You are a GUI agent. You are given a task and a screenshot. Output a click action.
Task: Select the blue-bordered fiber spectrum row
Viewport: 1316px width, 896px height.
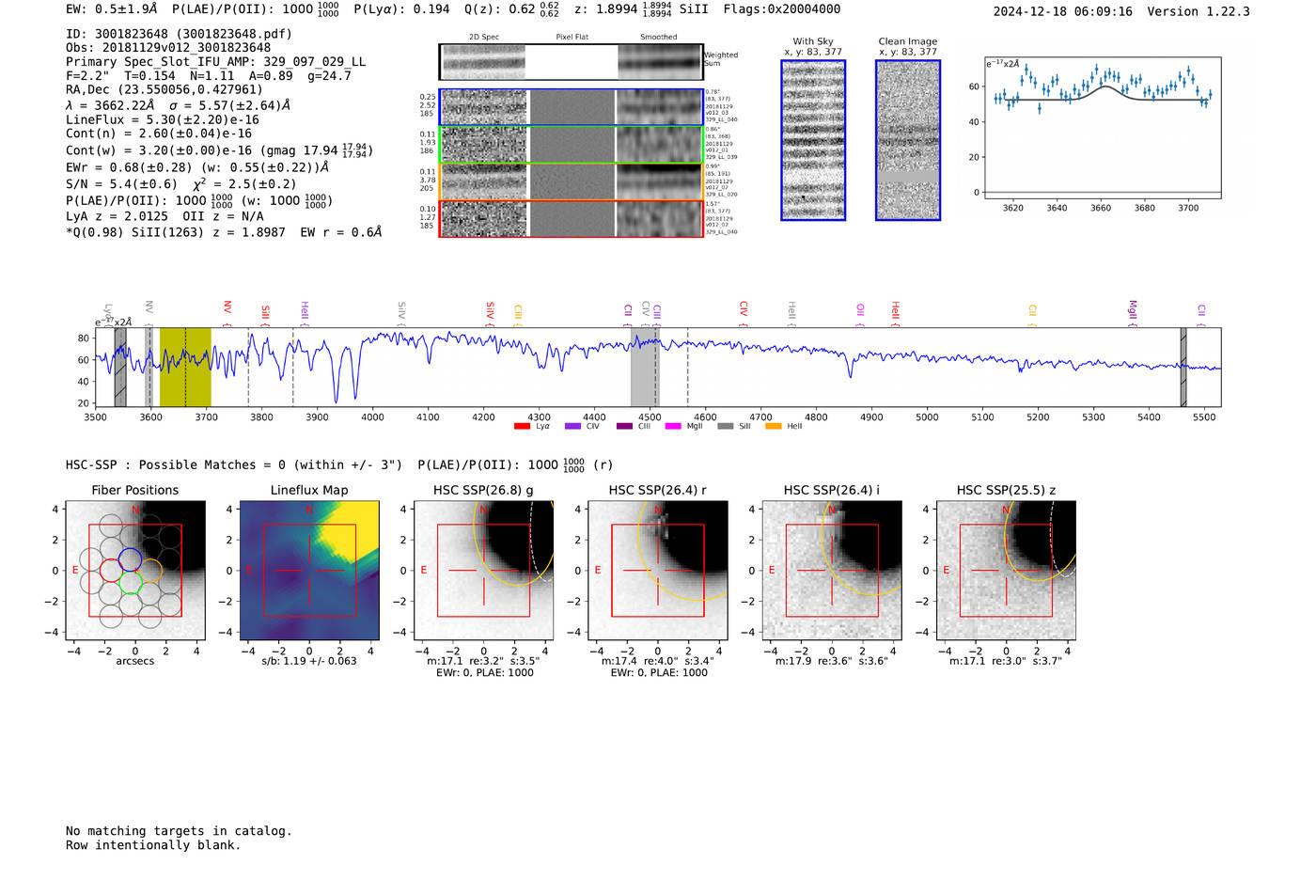tap(571, 107)
